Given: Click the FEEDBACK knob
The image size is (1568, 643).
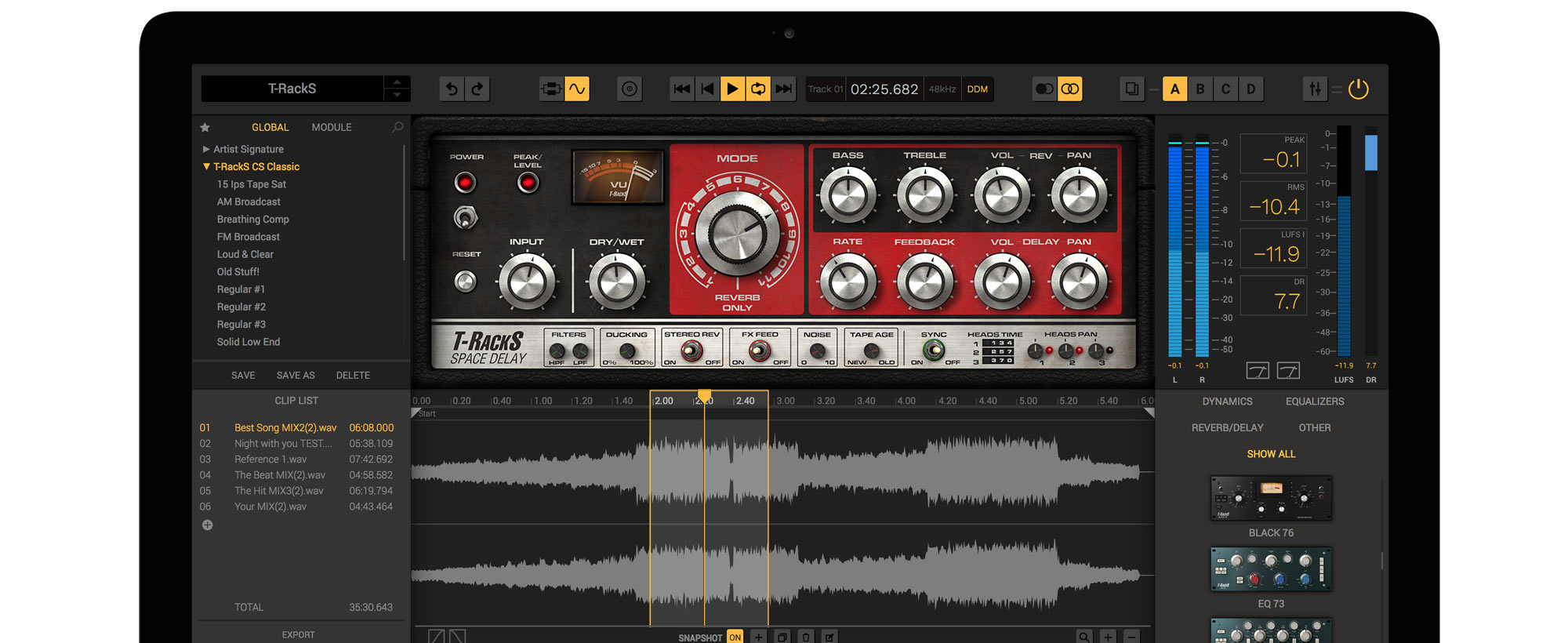Looking at the screenshot, I should [x=925, y=282].
